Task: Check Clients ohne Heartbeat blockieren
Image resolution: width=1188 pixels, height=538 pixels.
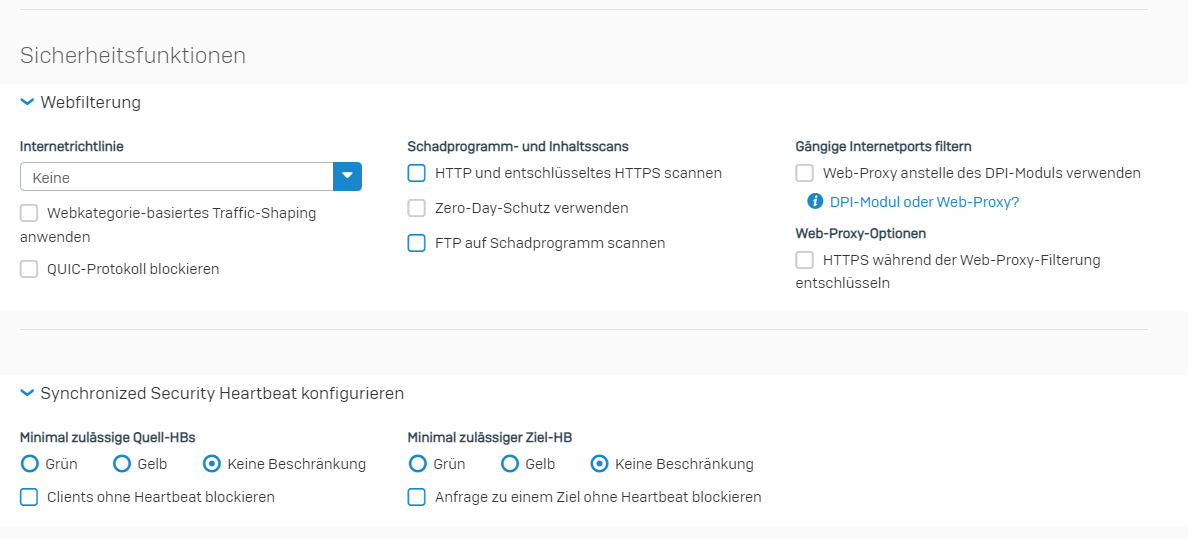Action: [x=29, y=497]
